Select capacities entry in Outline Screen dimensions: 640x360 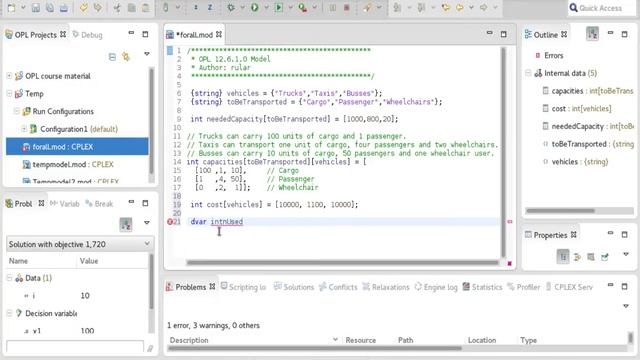pyautogui.click(x=588, y=91)
